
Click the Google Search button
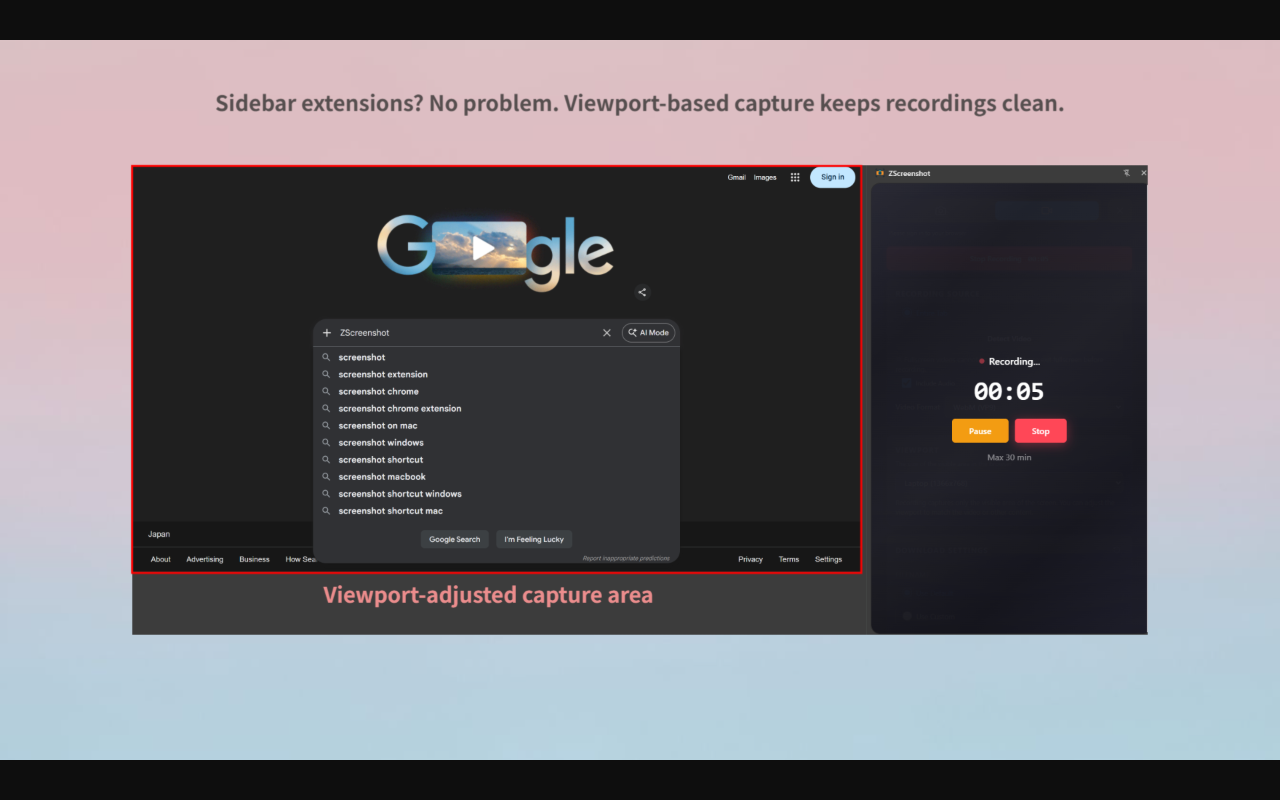pos(455,539)
